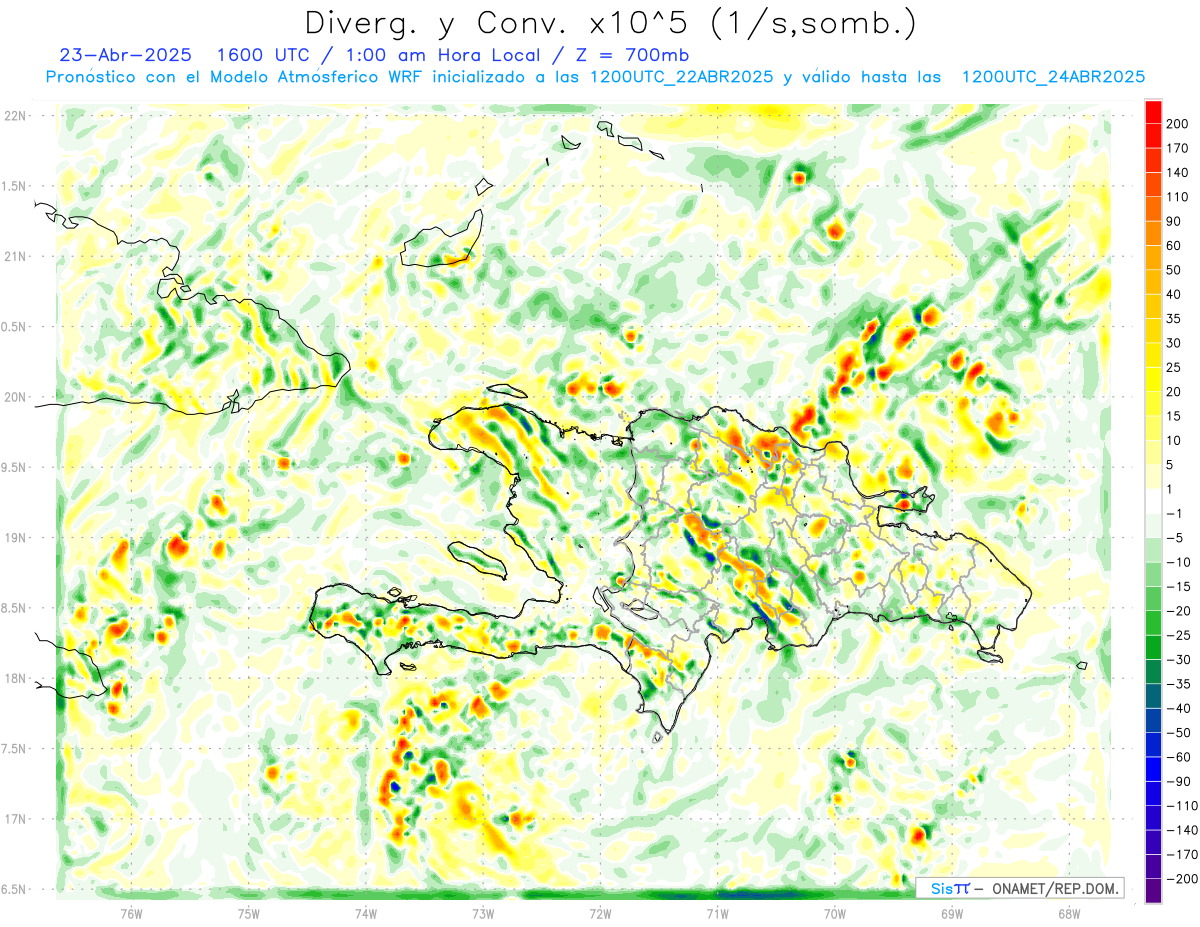The height and width of the screenshot is (927, 1200).
Task: Click the yellow swatch between 20 and 25
Action: tap(1153, 380)
